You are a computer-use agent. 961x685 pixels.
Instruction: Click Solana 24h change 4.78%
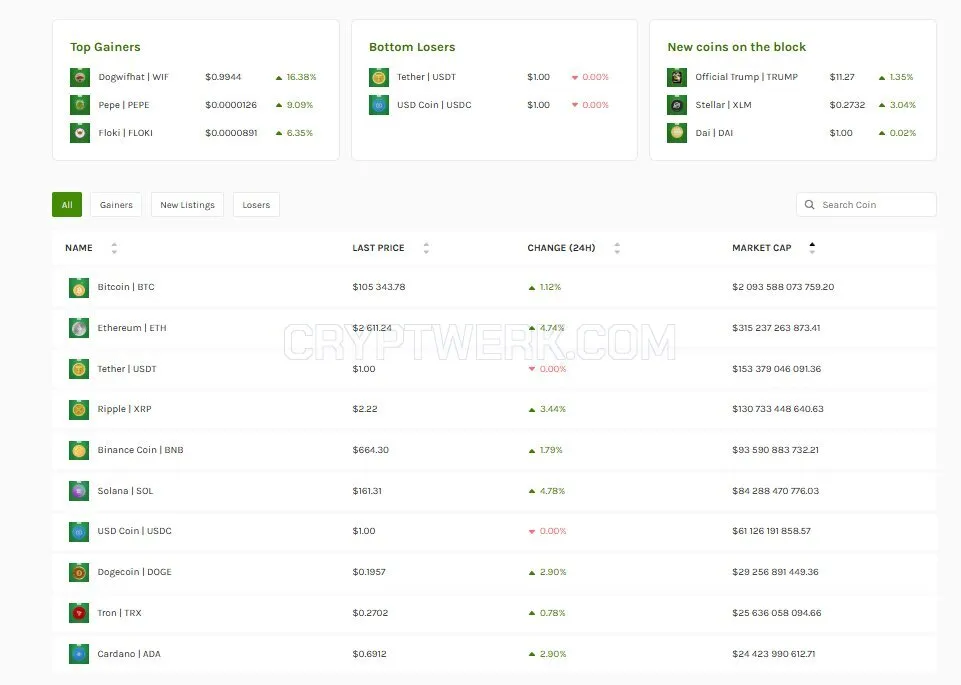[x=552, y=491]
